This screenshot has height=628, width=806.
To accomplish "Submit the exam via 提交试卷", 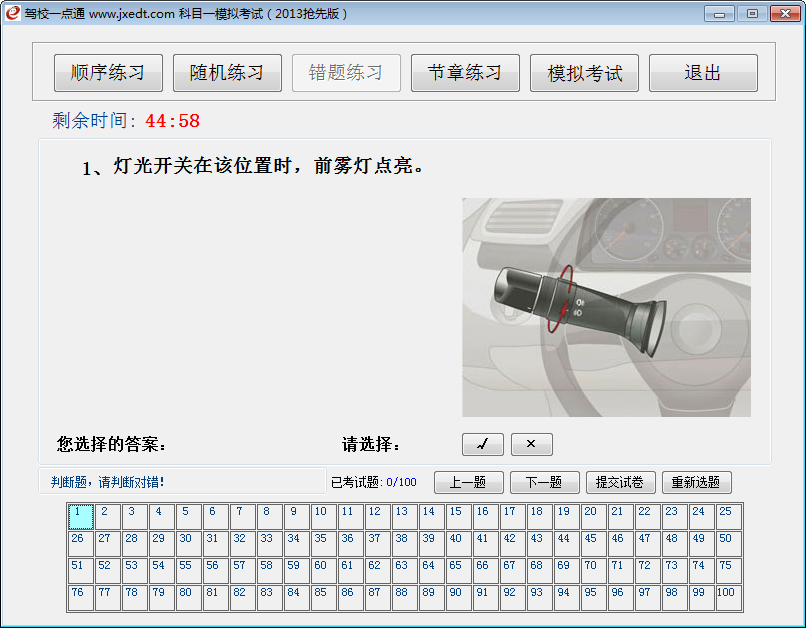I will pyautogui.click(x=621, y=482).
